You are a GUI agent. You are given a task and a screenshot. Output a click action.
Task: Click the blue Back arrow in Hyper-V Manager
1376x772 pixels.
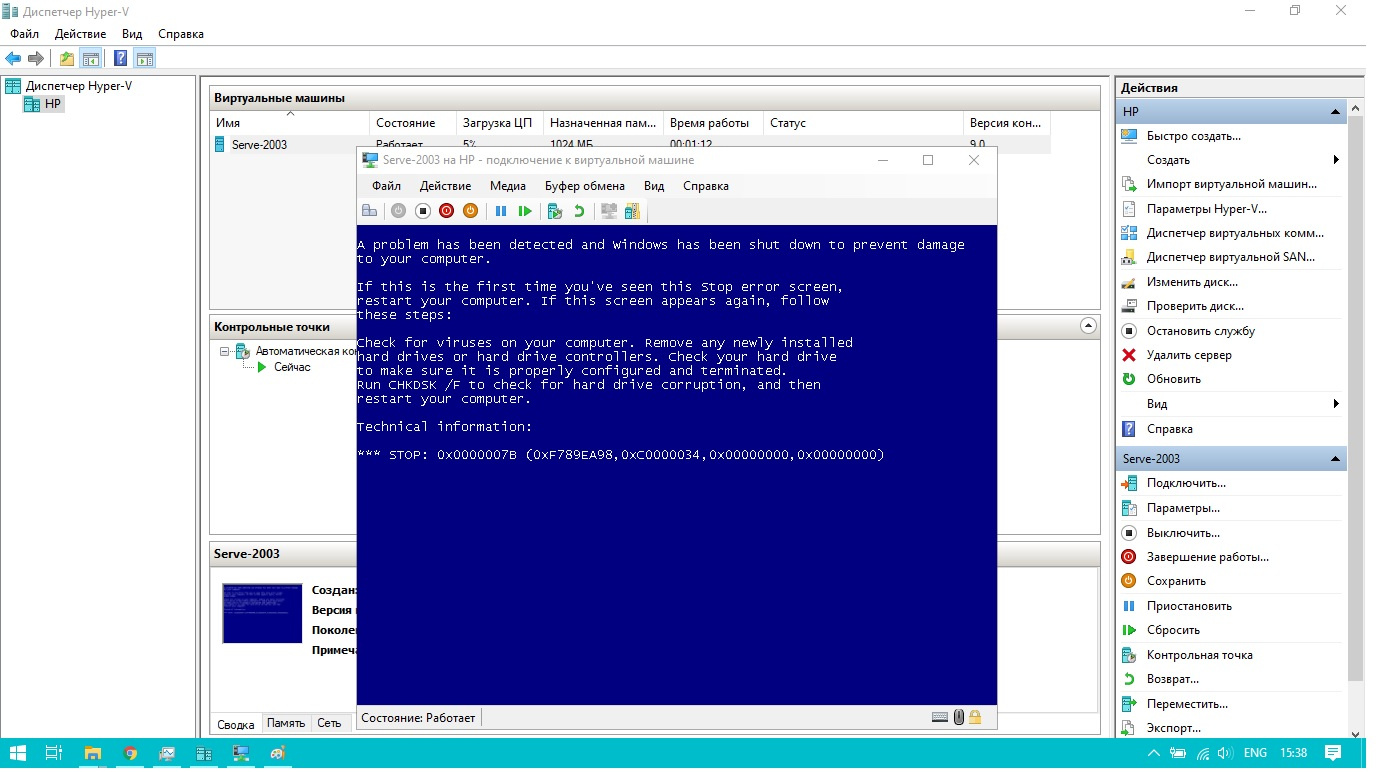pos(13,58)
